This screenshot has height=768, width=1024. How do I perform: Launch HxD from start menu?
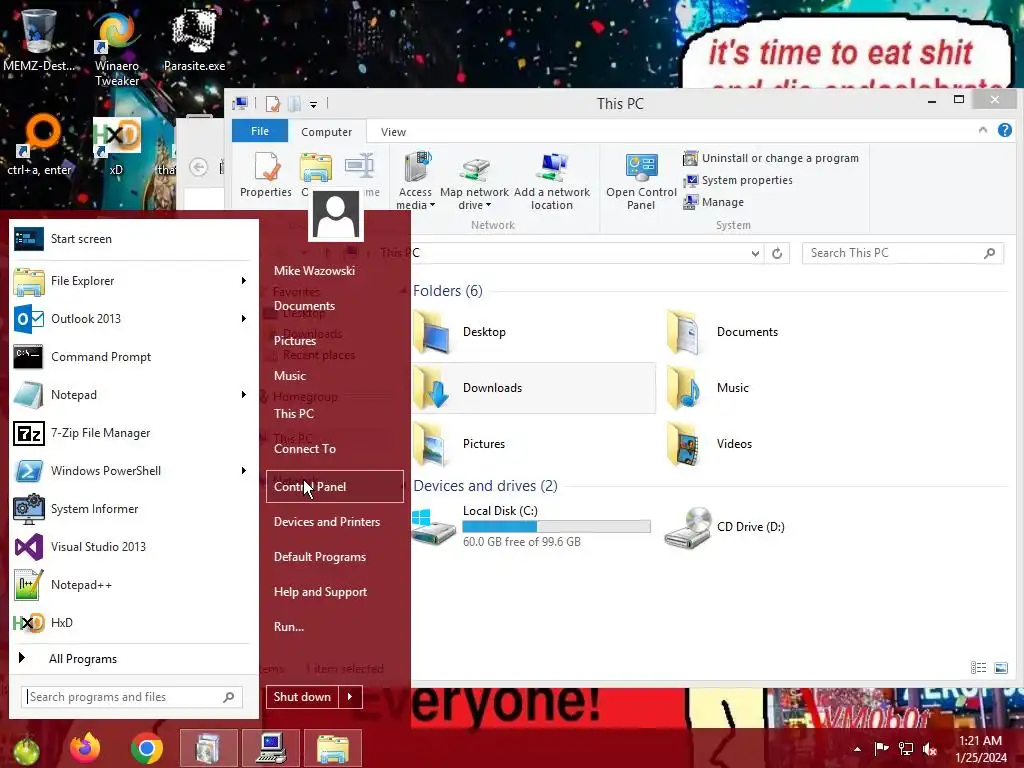tap(131, 622)
